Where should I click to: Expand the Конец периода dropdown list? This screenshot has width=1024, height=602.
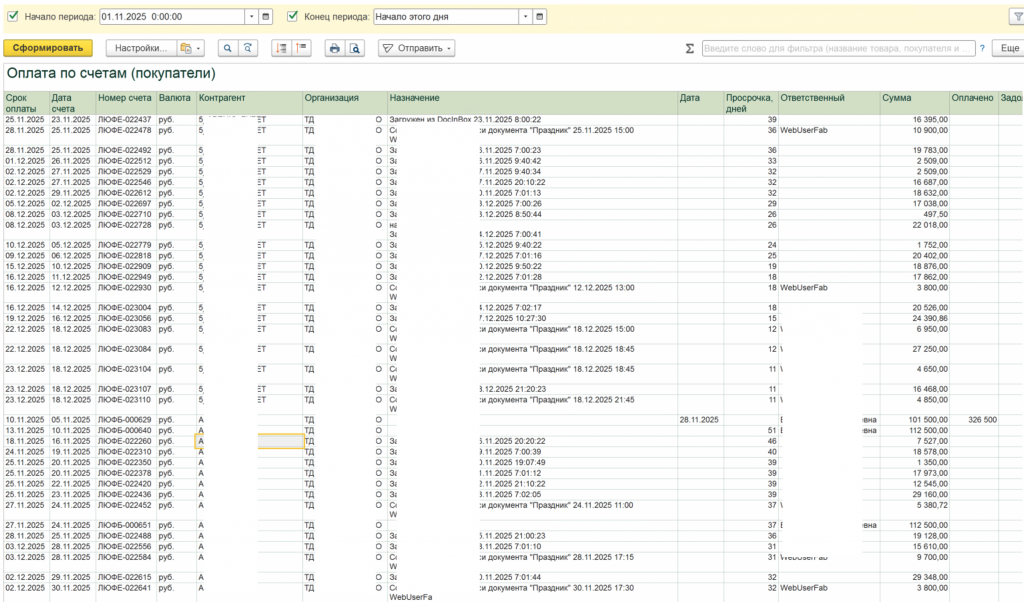tap(525, 17)
